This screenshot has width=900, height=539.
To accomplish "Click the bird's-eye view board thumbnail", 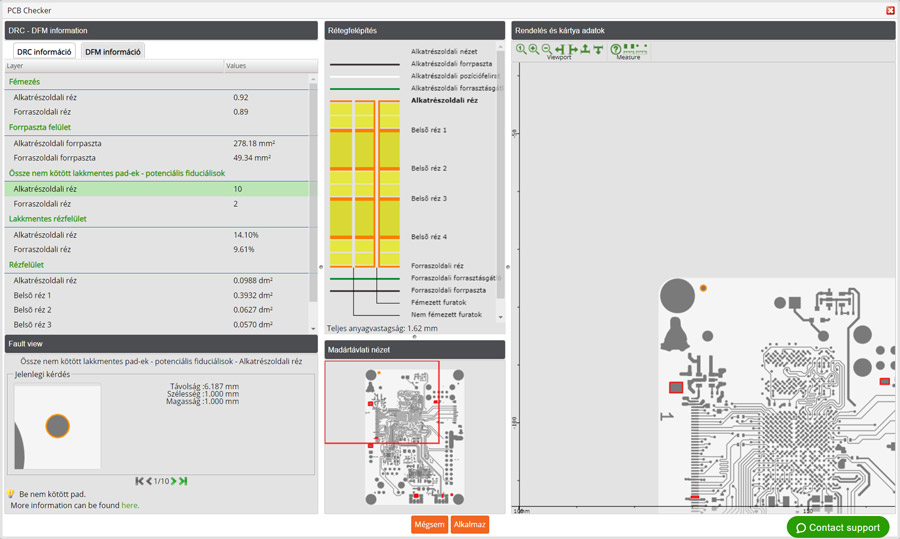I will (x=415, y=432).
